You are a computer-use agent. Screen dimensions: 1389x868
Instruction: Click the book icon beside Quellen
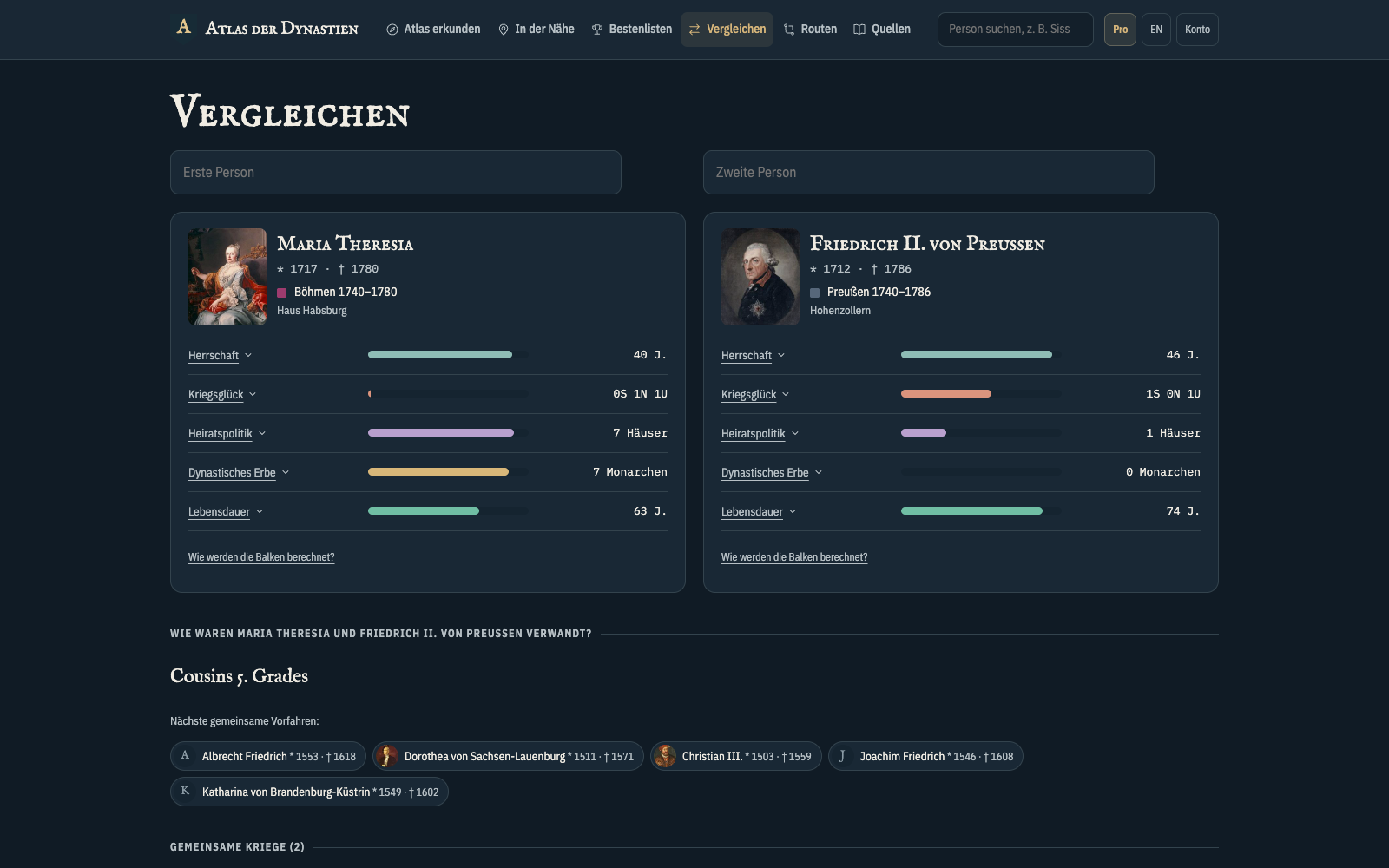coord(859,30)
